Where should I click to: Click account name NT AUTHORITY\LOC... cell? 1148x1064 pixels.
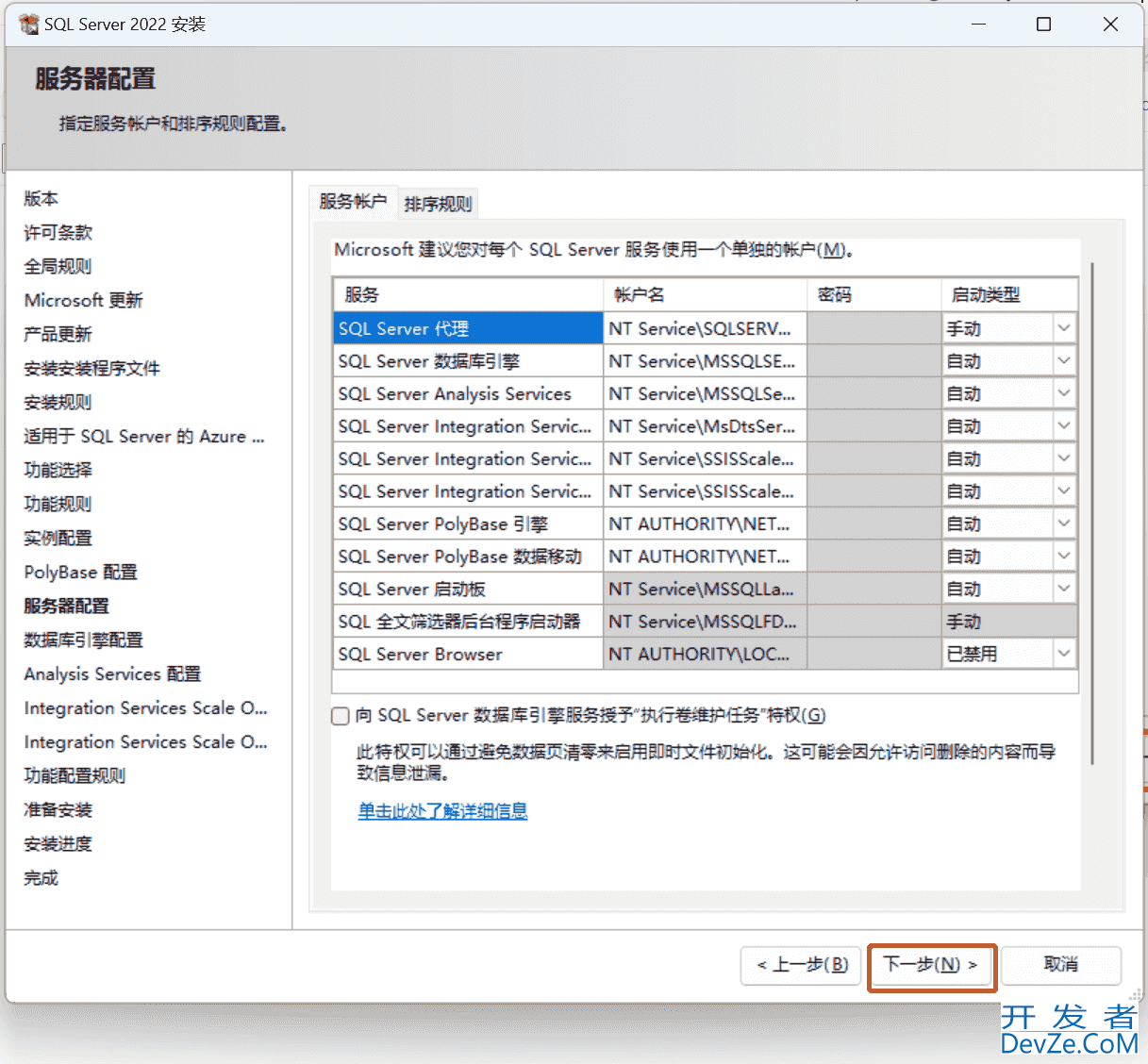coord(705,654)
